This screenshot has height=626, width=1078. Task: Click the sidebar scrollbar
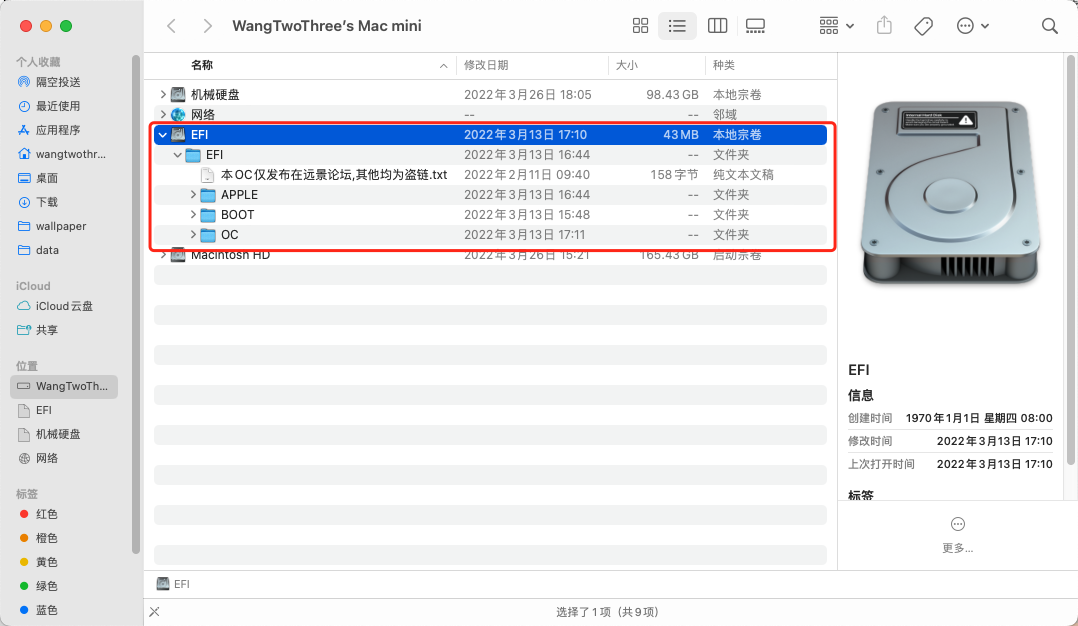point(135,304)
